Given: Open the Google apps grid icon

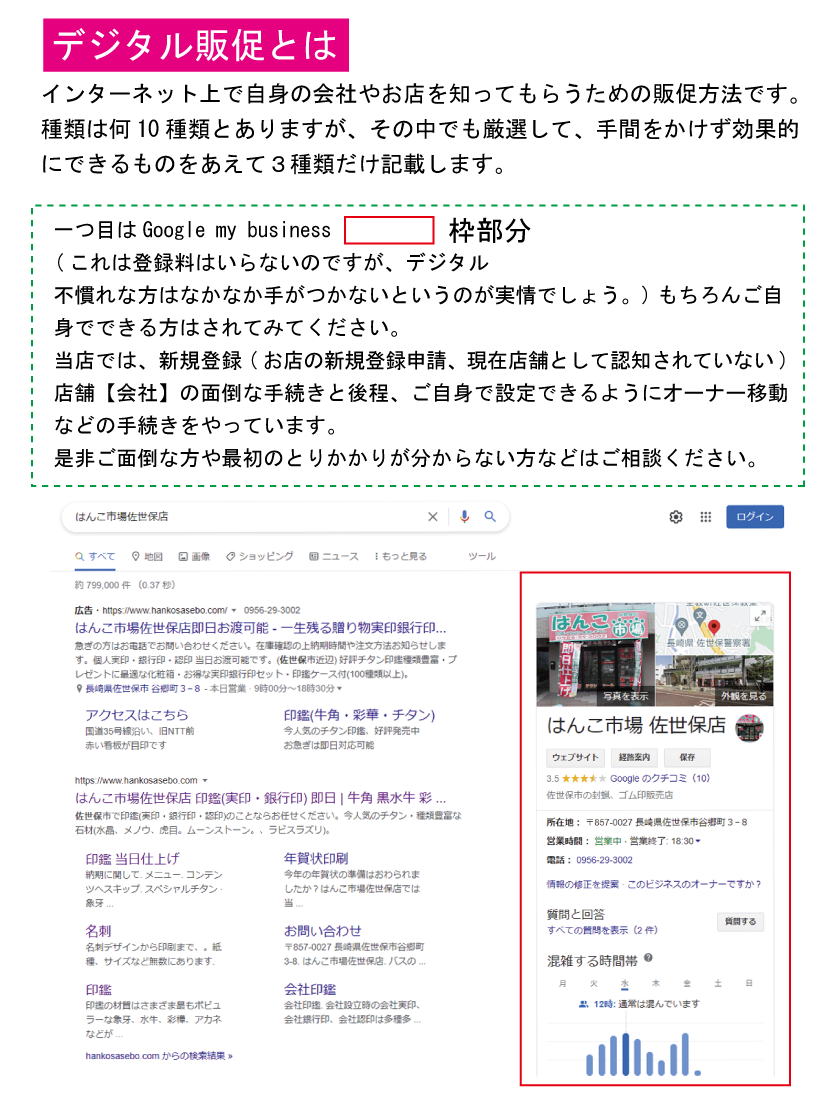Looking at the screenshot, I should point(706,517).
